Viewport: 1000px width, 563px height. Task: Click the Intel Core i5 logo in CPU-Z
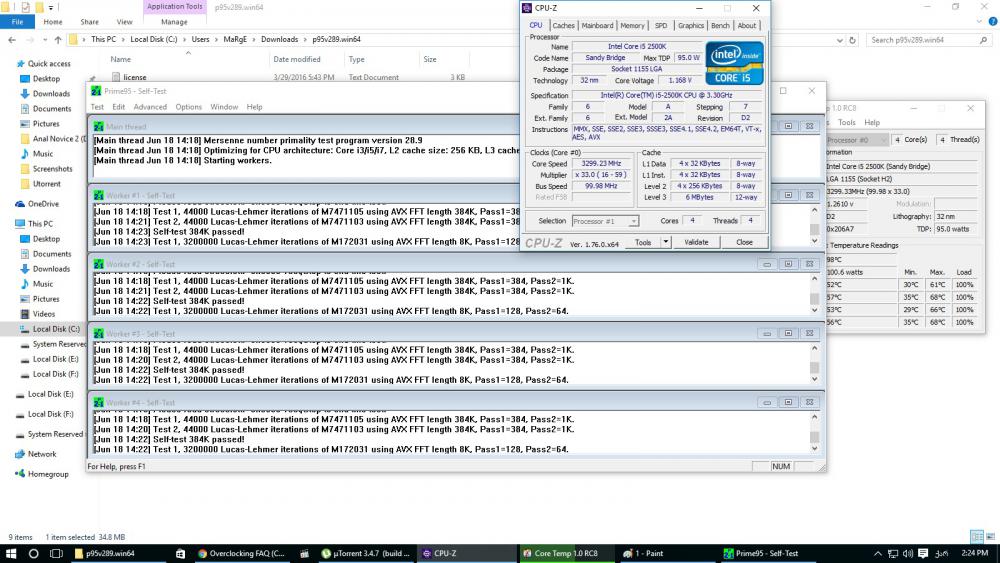[735, 62]
